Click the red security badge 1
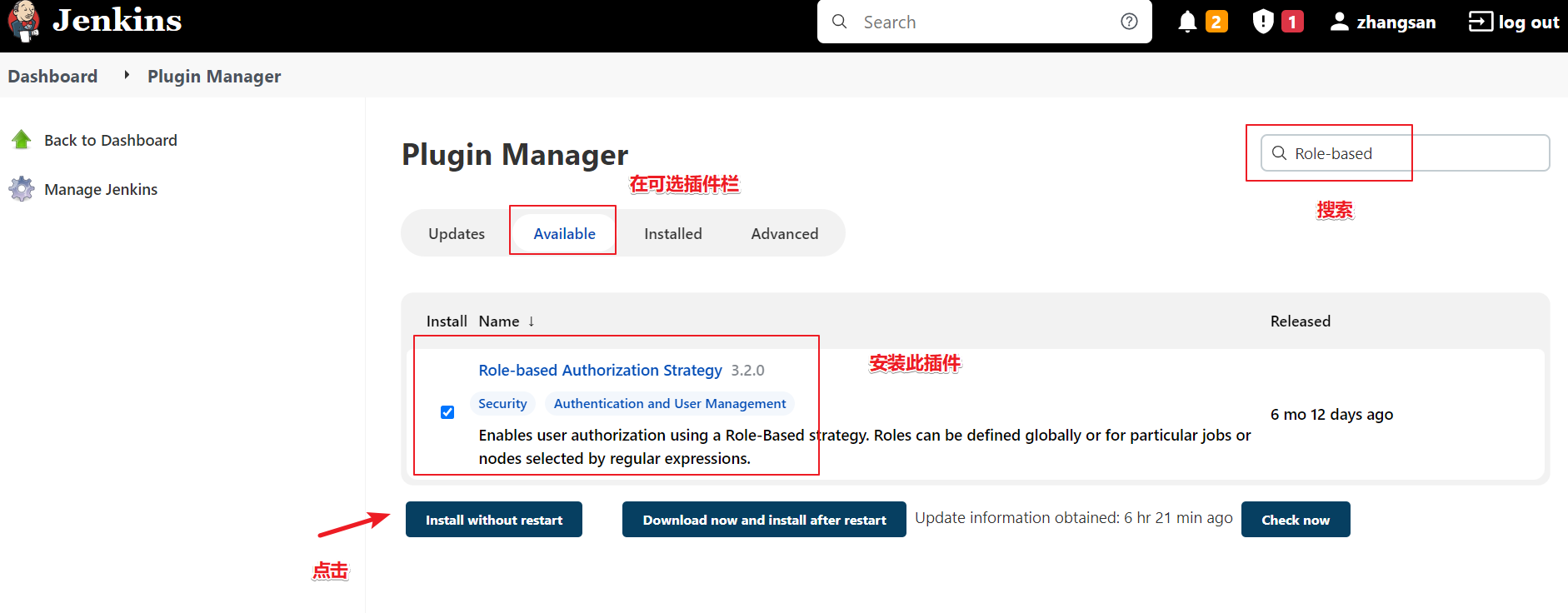The height and width of the screenshot is (613, 1568). pyautogui.click(x=1292, y=22)
